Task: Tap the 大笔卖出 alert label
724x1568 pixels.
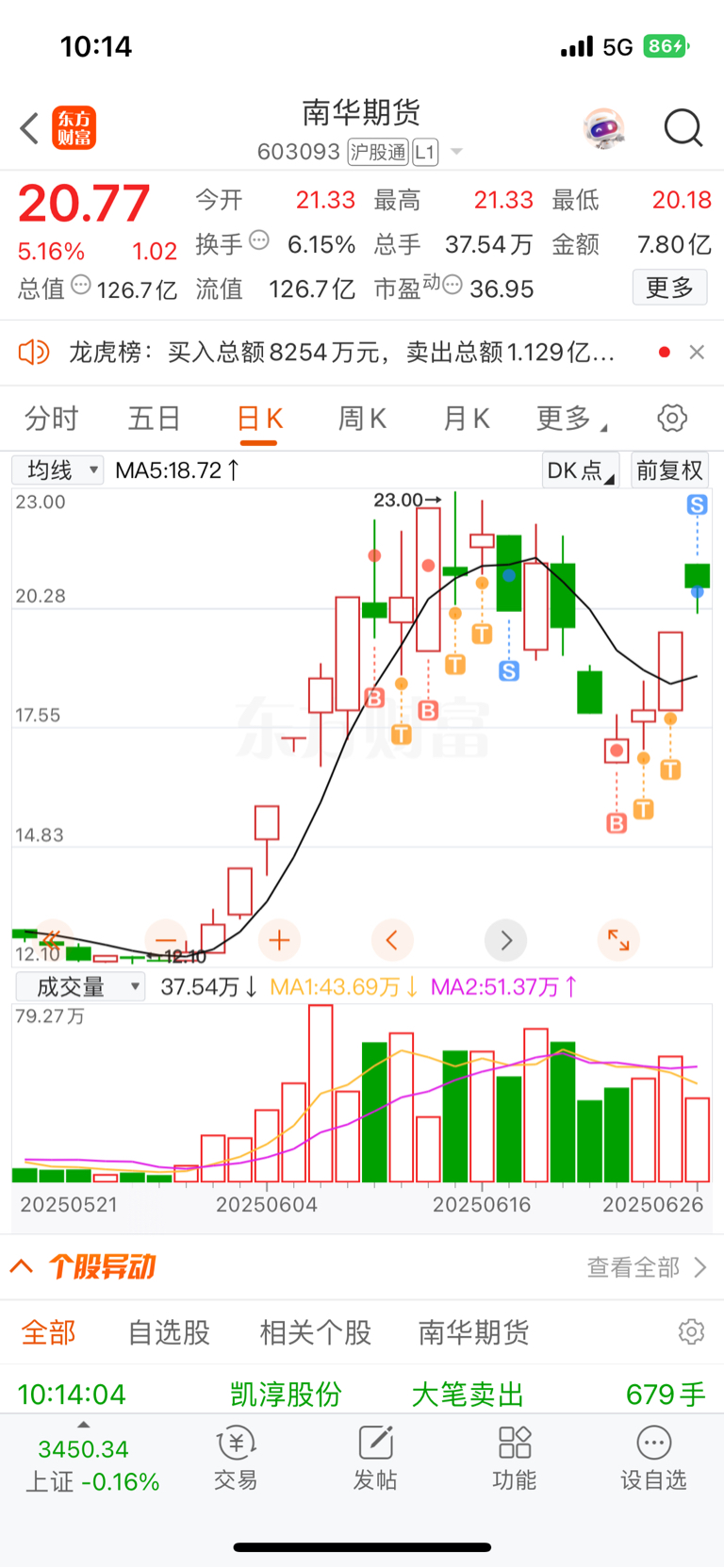Action: 468,1395
